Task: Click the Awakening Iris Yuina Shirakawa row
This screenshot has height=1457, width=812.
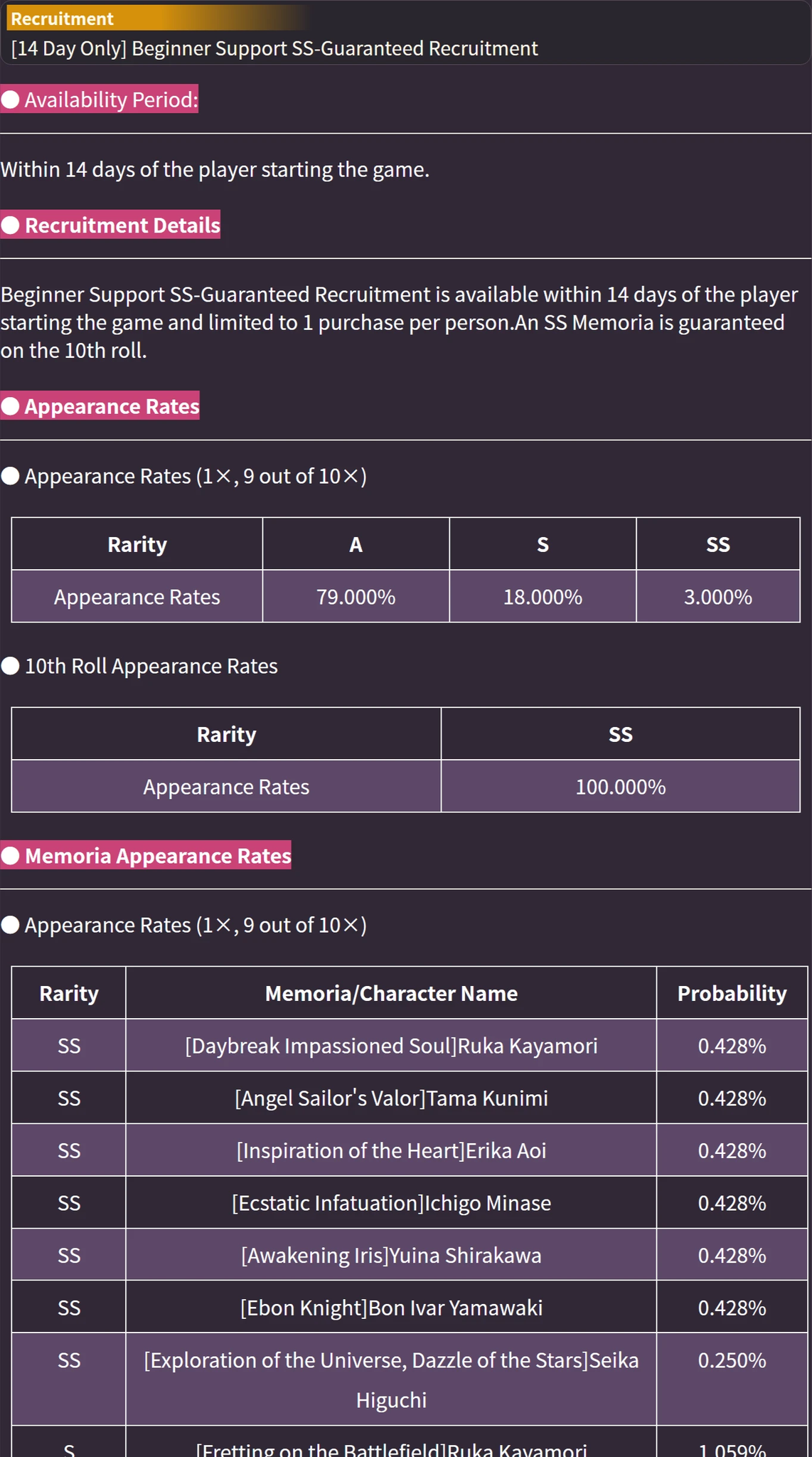Action: pyautogui.click(x=410, y=1255)
